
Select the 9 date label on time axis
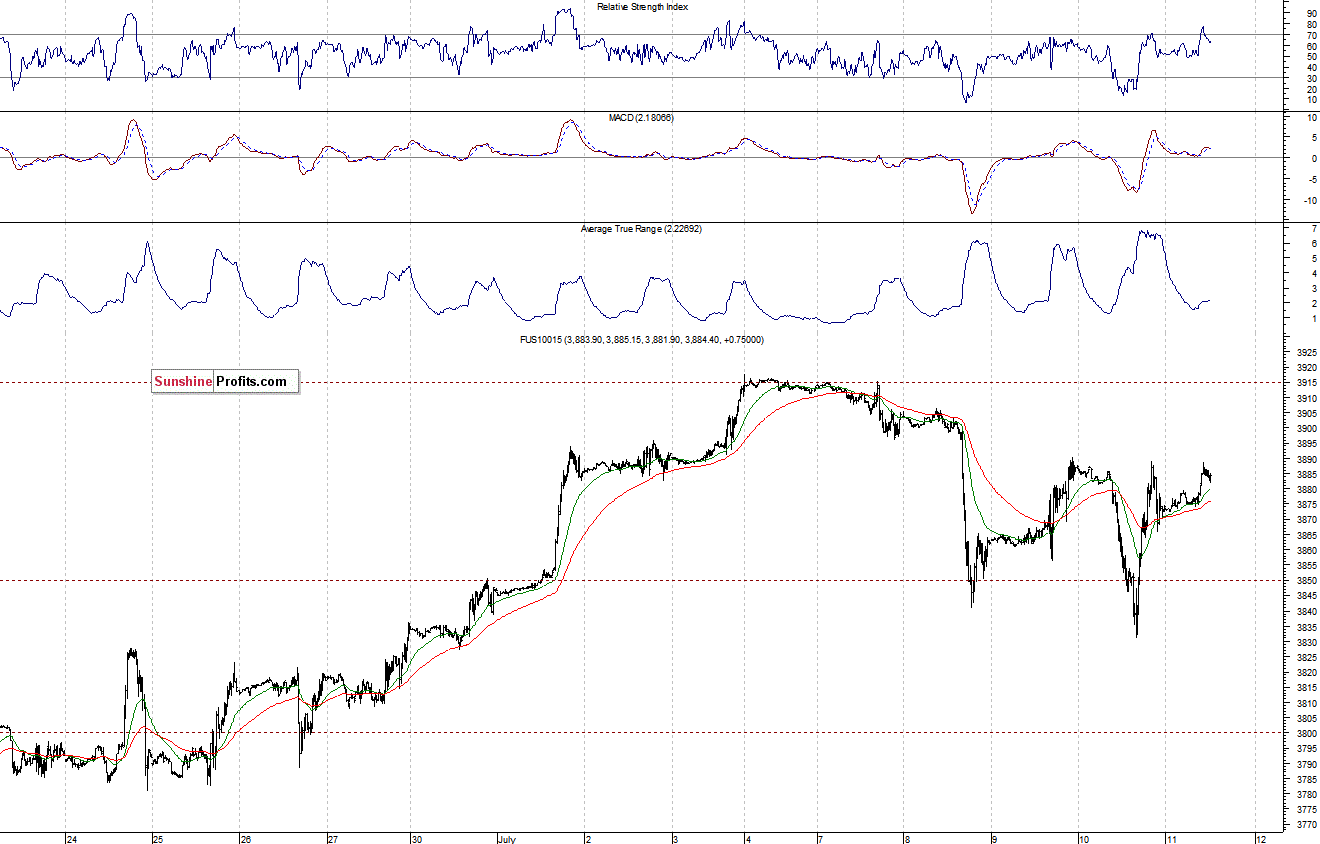pyautogui.click(x=995, y=838)
